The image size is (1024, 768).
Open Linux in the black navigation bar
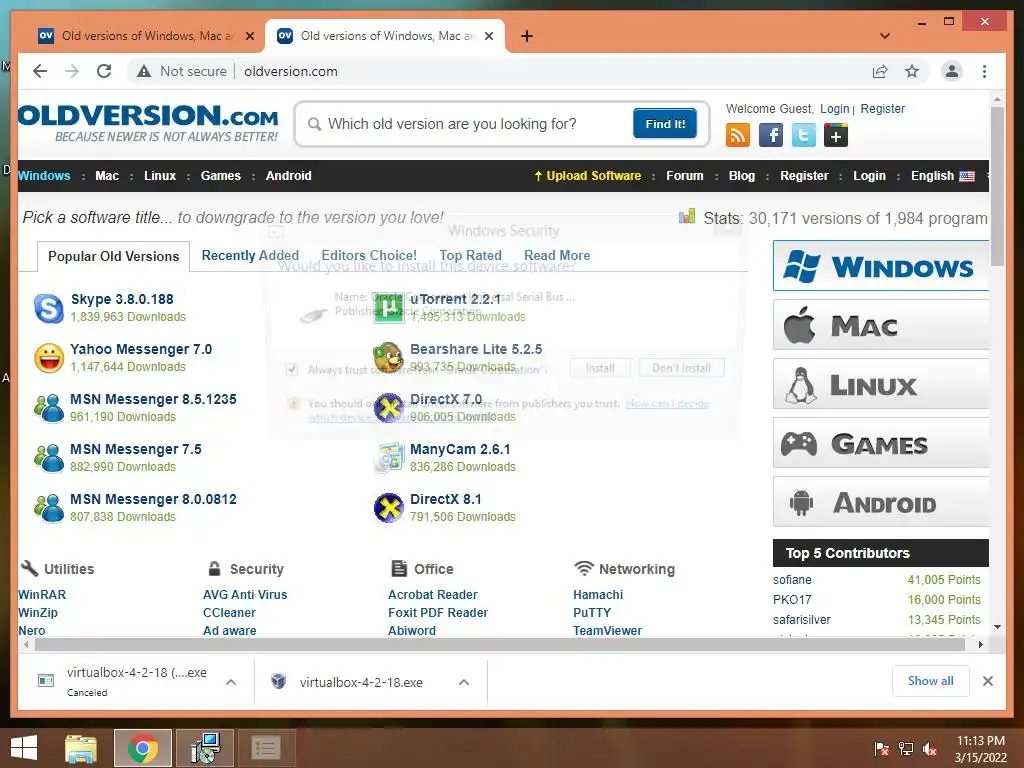160,176
